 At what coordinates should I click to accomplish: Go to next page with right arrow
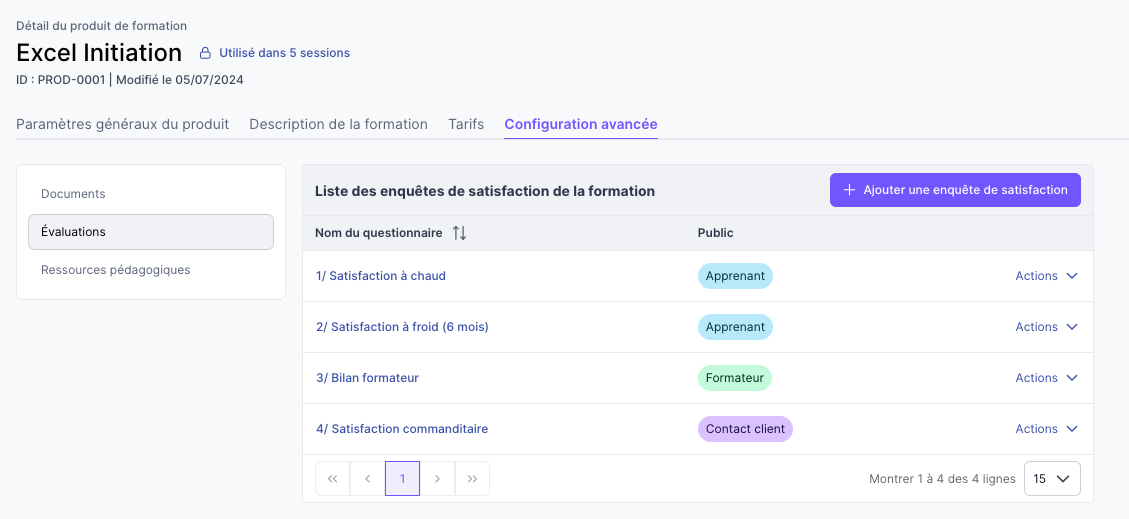click(437, 479)
